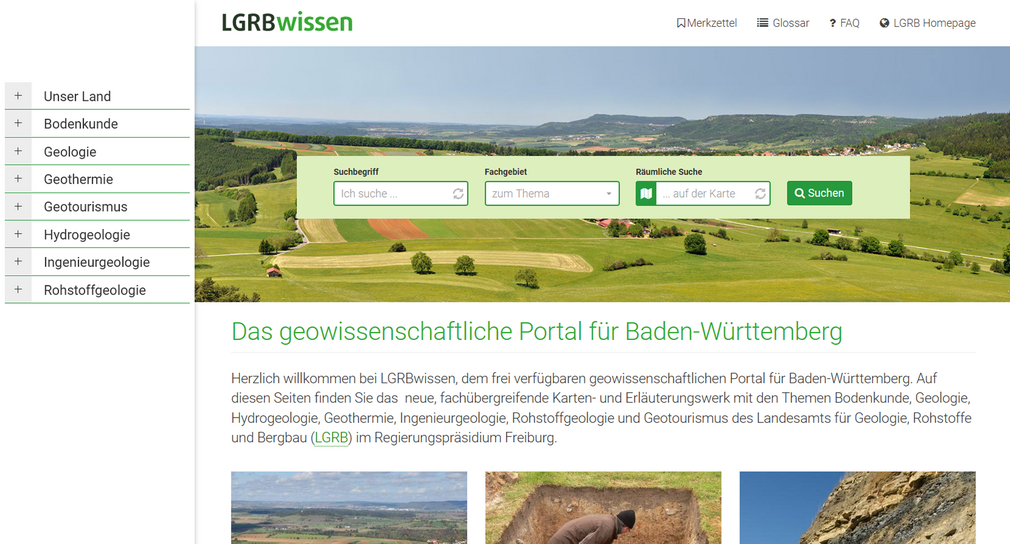This screenshot has height=544, width=1010.
Task: Click the LGRBwissen logo
Action: (287, 23)
